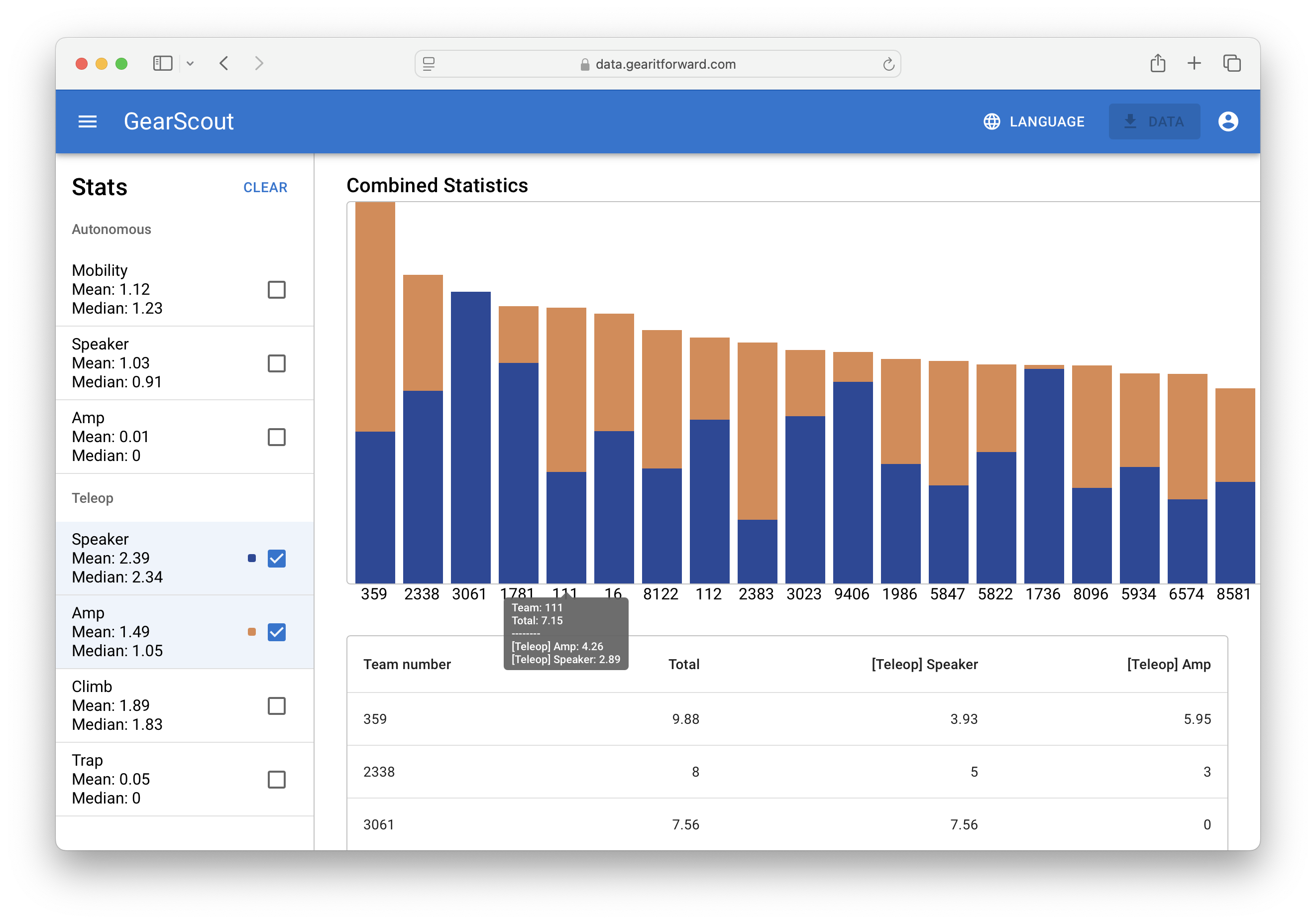Click the Safari share icon
The image size is (1316, 924).
tap(1157, 63)
